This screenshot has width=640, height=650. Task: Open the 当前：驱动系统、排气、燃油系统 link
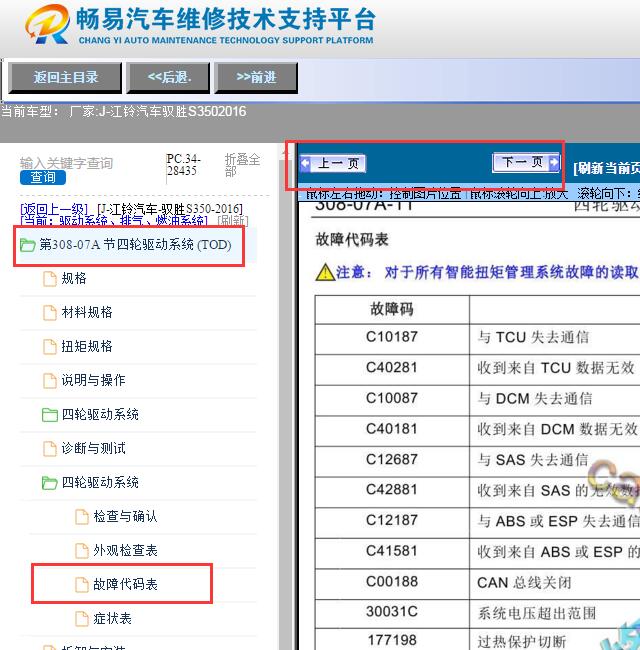pyautogui.click(x=114, y=221)
